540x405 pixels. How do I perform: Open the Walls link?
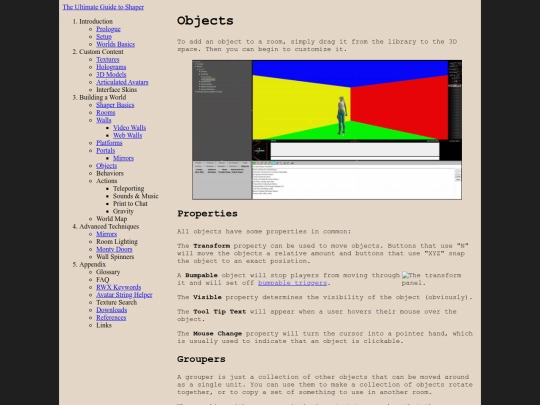pos(103,120)
